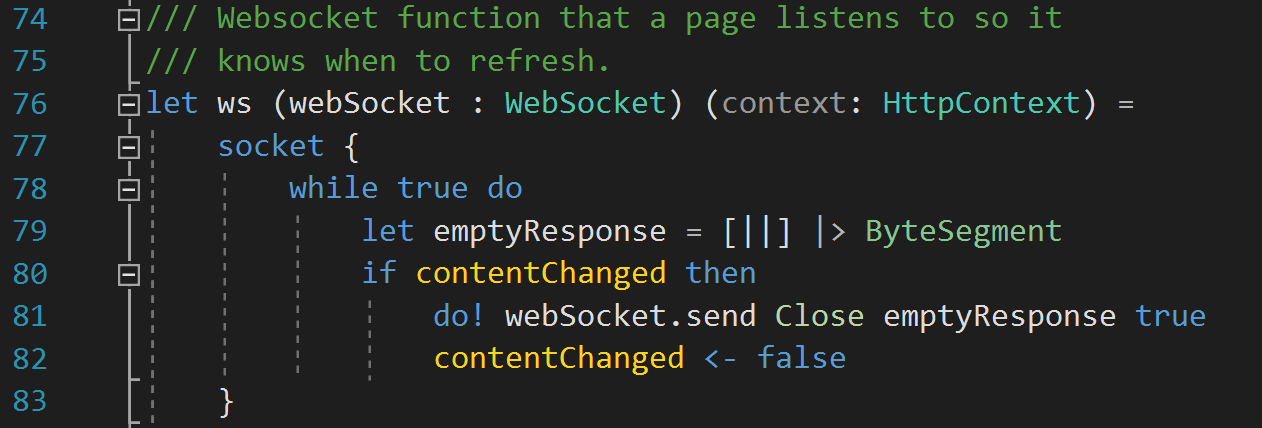Viewport: 1262px width, 428px height.
Task: Click the 'Close' opcode on line 81
Action: 819,317
